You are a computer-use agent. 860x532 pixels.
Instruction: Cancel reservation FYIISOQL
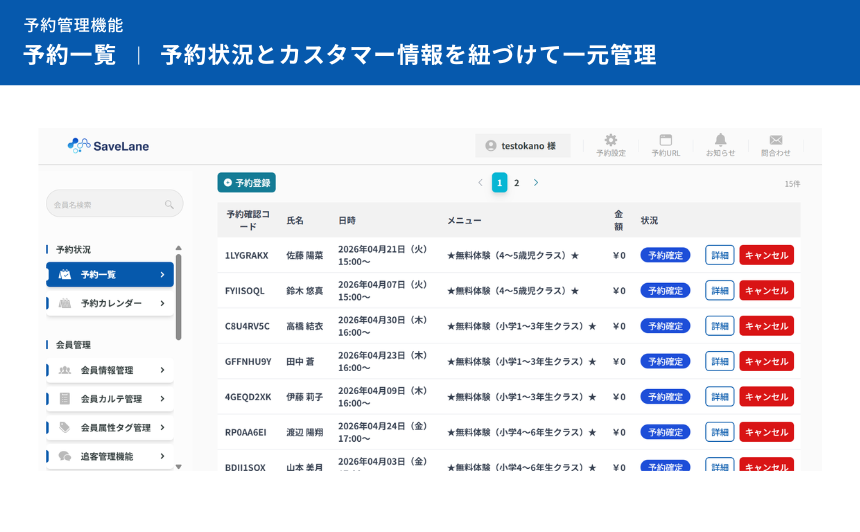tap(766, 291)
